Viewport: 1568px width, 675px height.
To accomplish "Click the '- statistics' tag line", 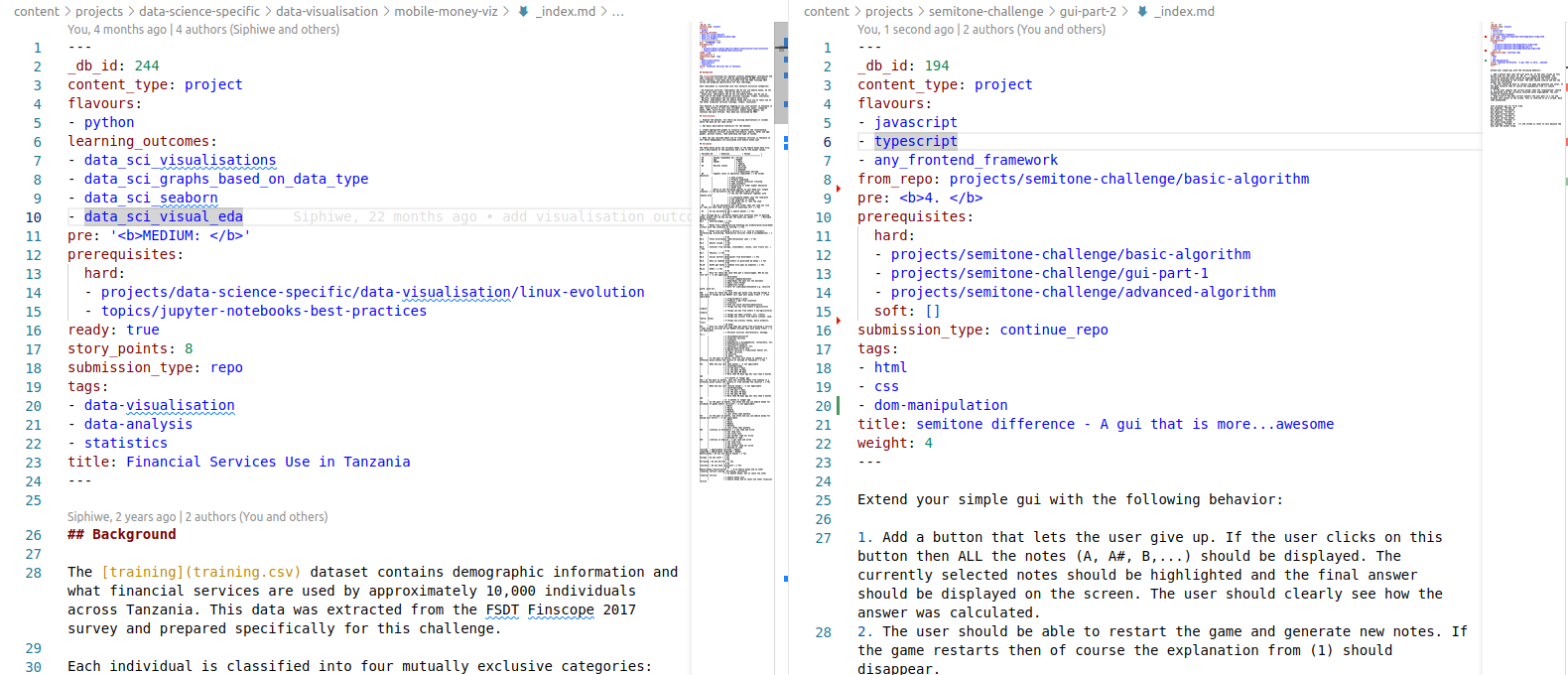I will click(x=117, y=443).
